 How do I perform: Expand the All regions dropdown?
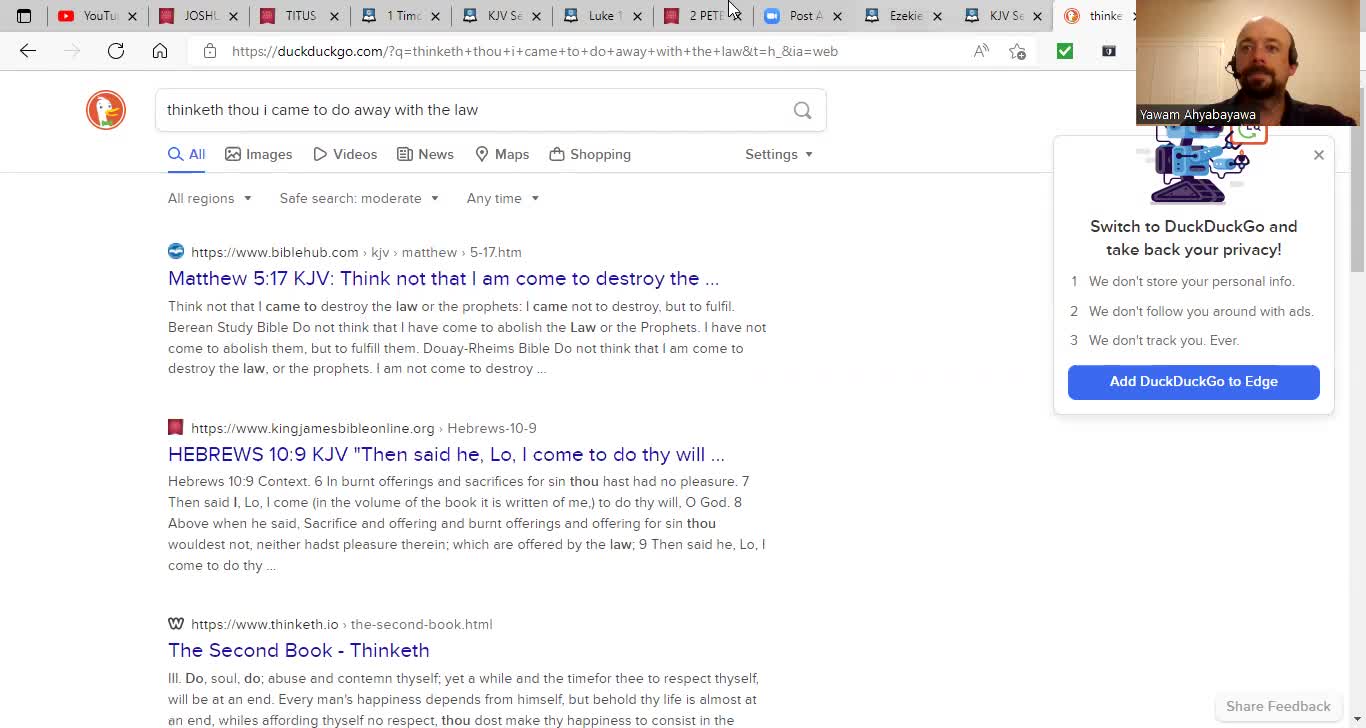(x=210, y=198)
